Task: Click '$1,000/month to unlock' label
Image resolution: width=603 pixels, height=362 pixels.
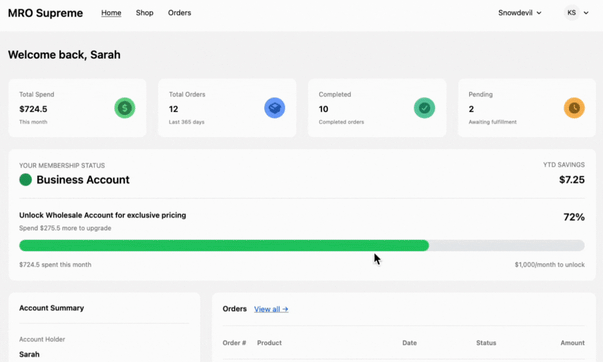Action: click(550, 265)
